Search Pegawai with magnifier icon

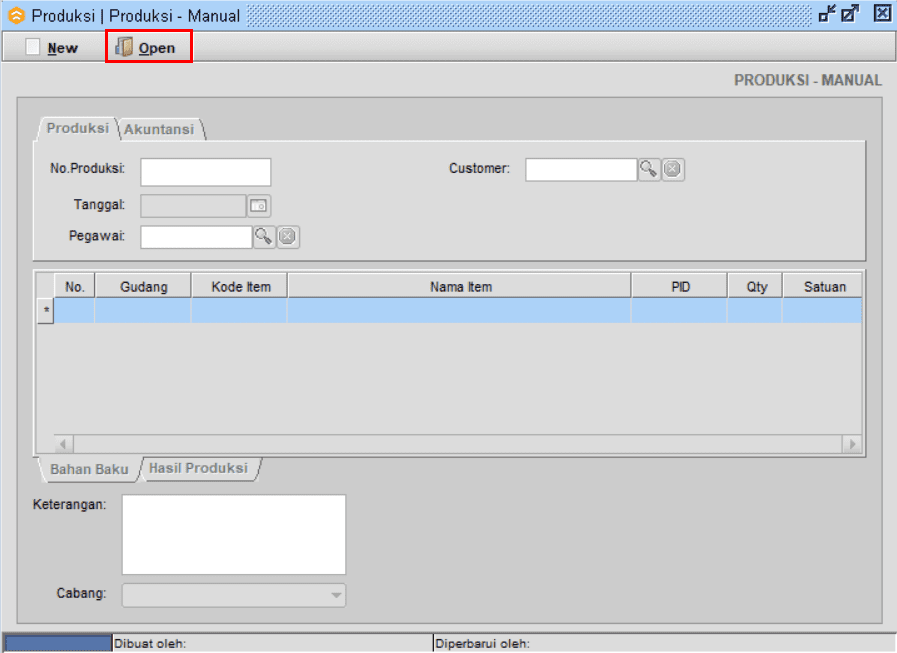click(x=264, y=236)
